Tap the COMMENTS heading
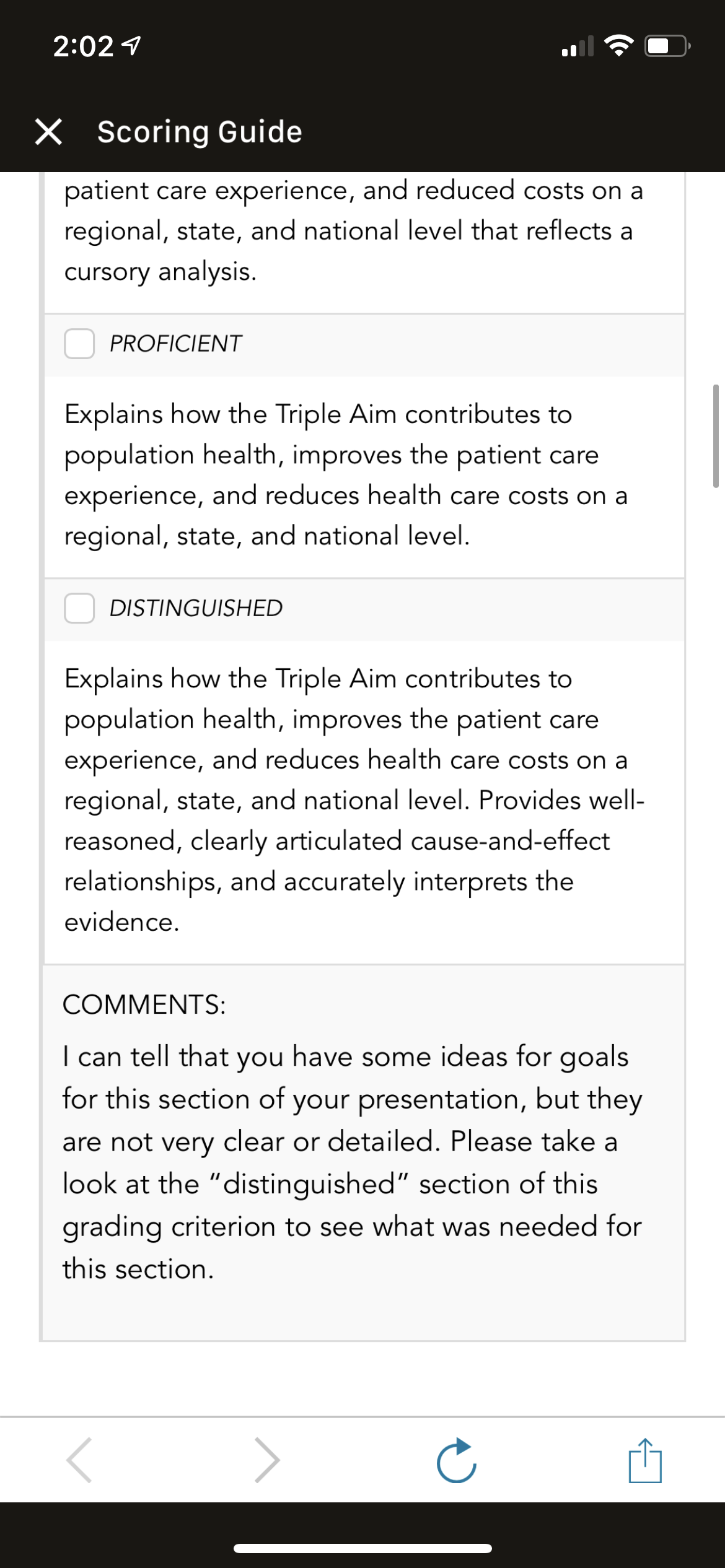 (x=144, y=1004)
